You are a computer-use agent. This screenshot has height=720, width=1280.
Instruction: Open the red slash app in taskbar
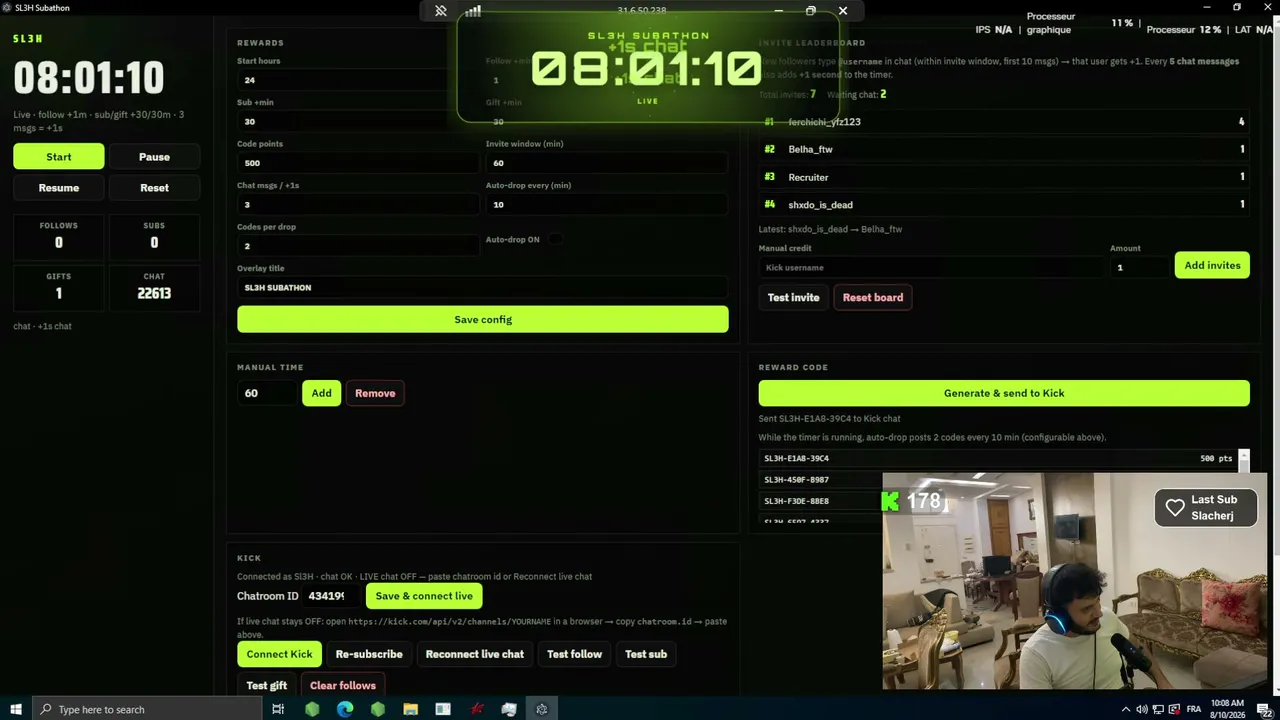[477, 709]
